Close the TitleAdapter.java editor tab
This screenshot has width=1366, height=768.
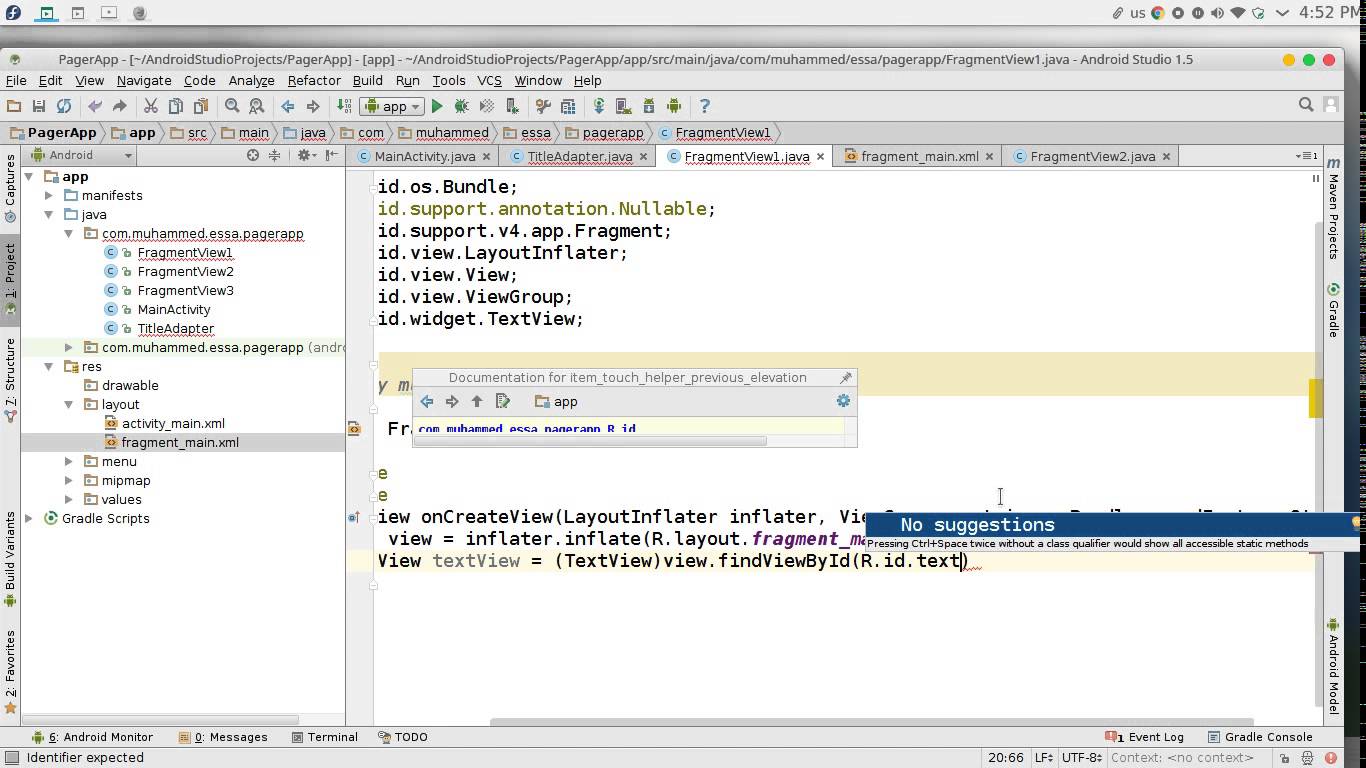click(x=643, y=156)
